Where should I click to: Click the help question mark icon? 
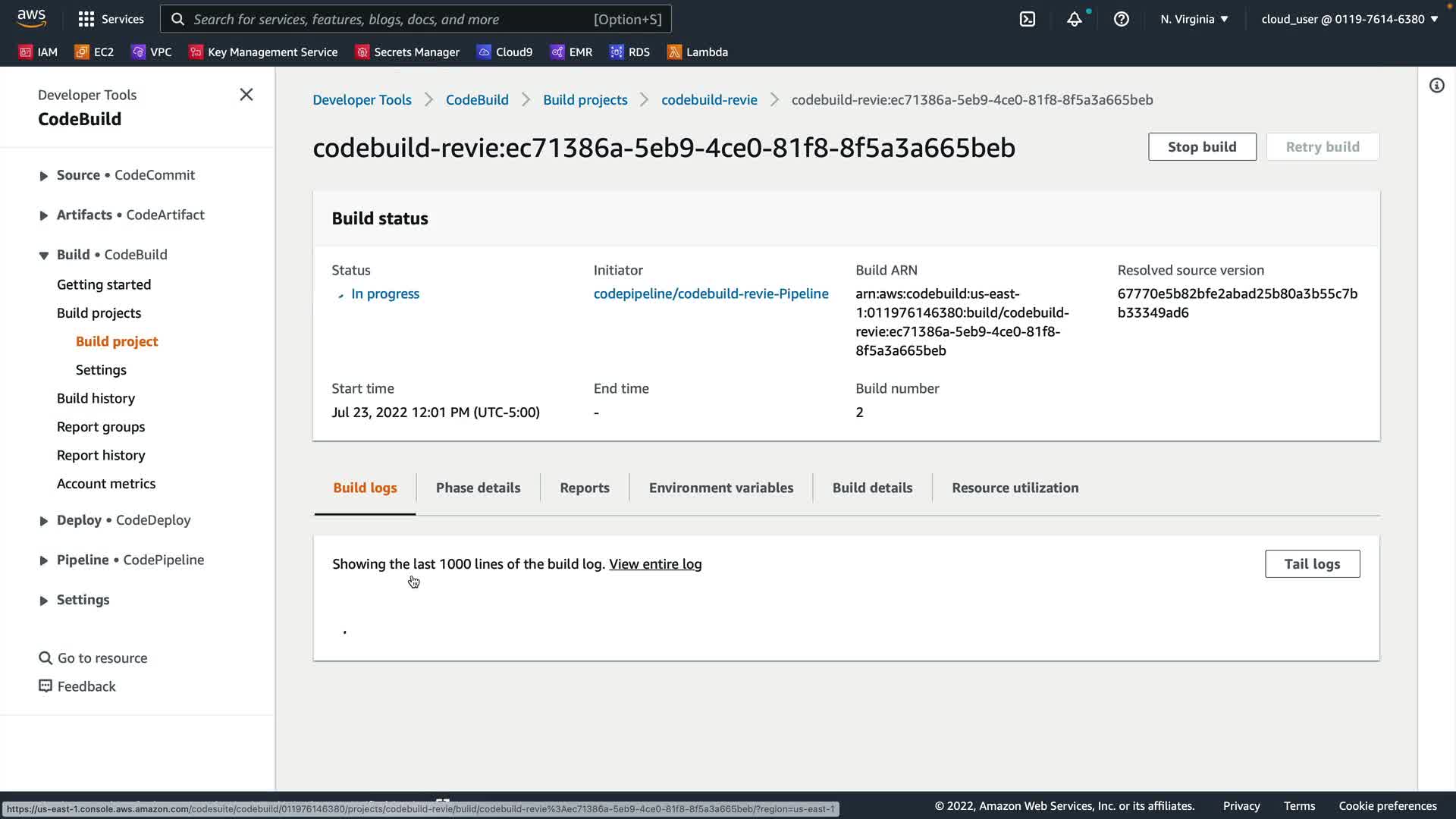[1121, 19]
